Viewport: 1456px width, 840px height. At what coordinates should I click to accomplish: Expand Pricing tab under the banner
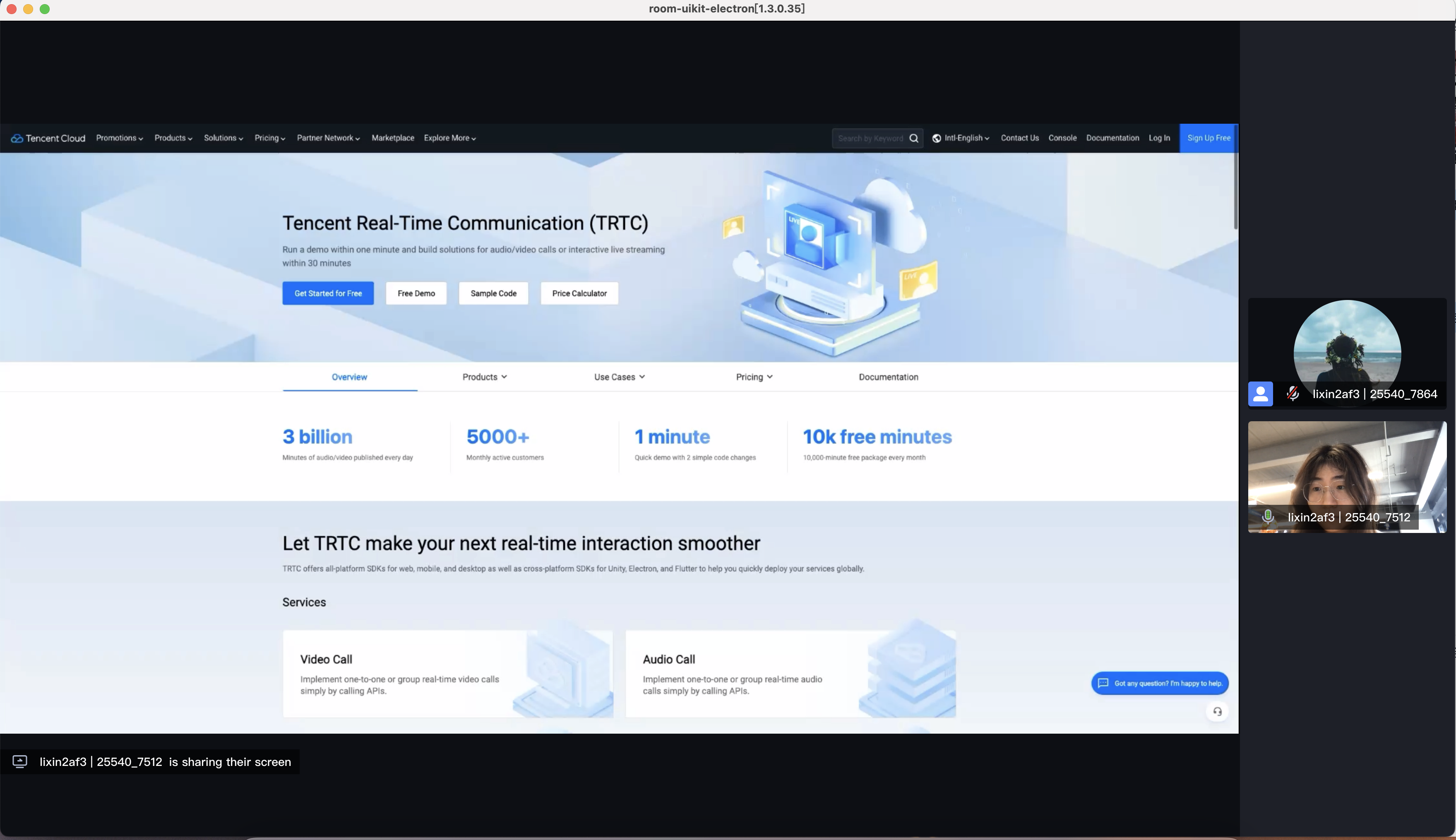coord(754,377)
